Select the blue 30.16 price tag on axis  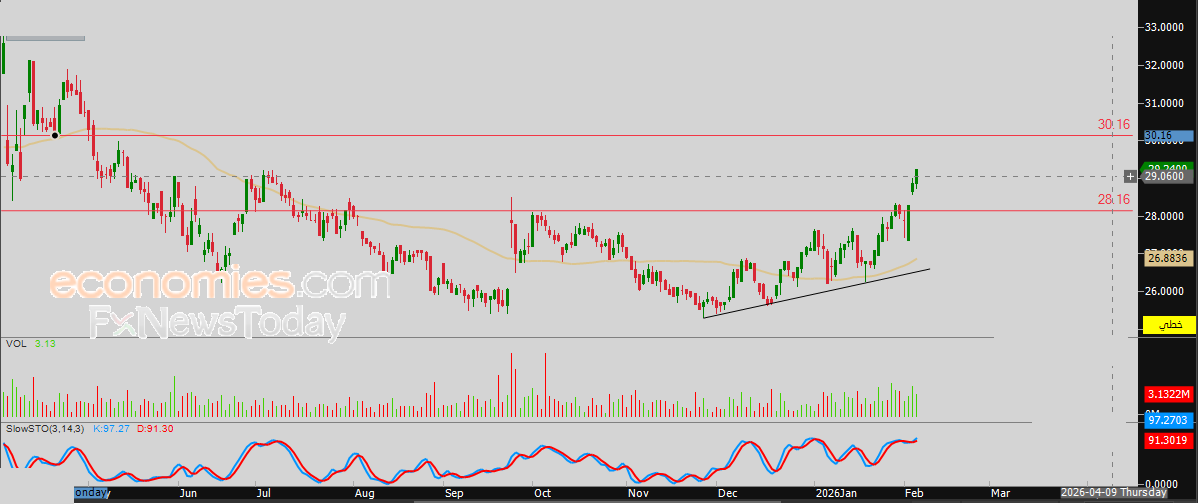[x=1168, y=137]
